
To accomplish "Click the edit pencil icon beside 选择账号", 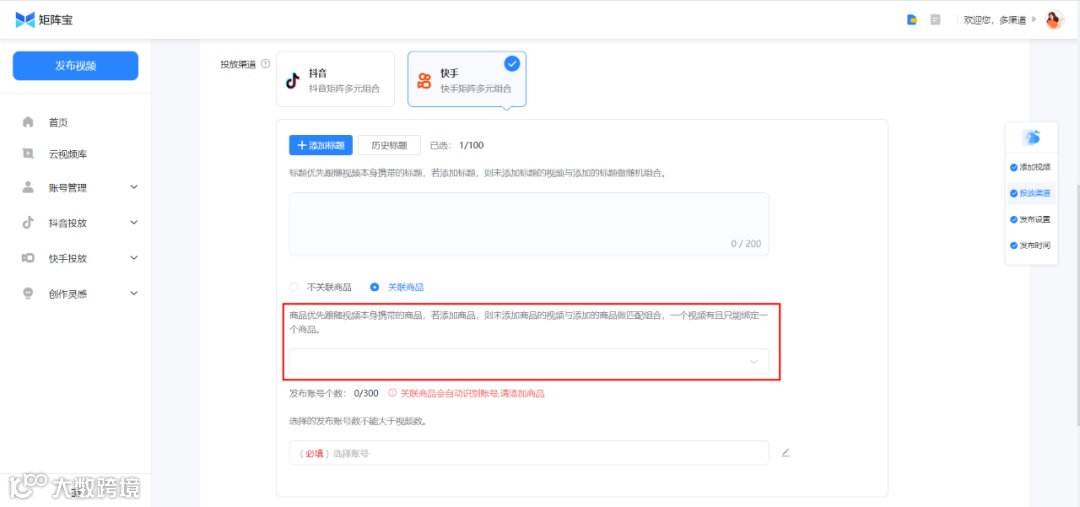I will (786, 453).
